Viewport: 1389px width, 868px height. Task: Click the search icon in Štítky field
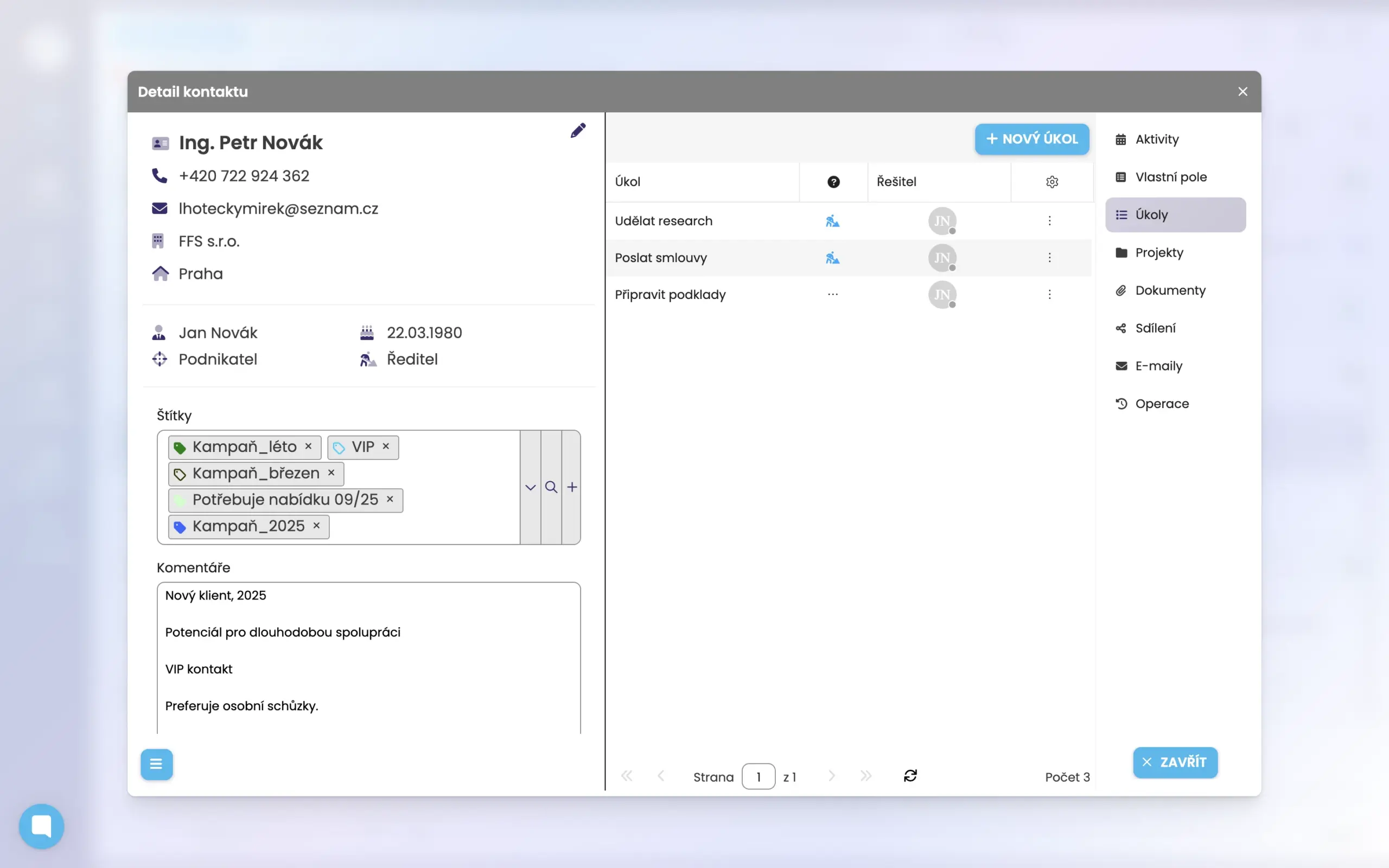click(x=551, y=487)
